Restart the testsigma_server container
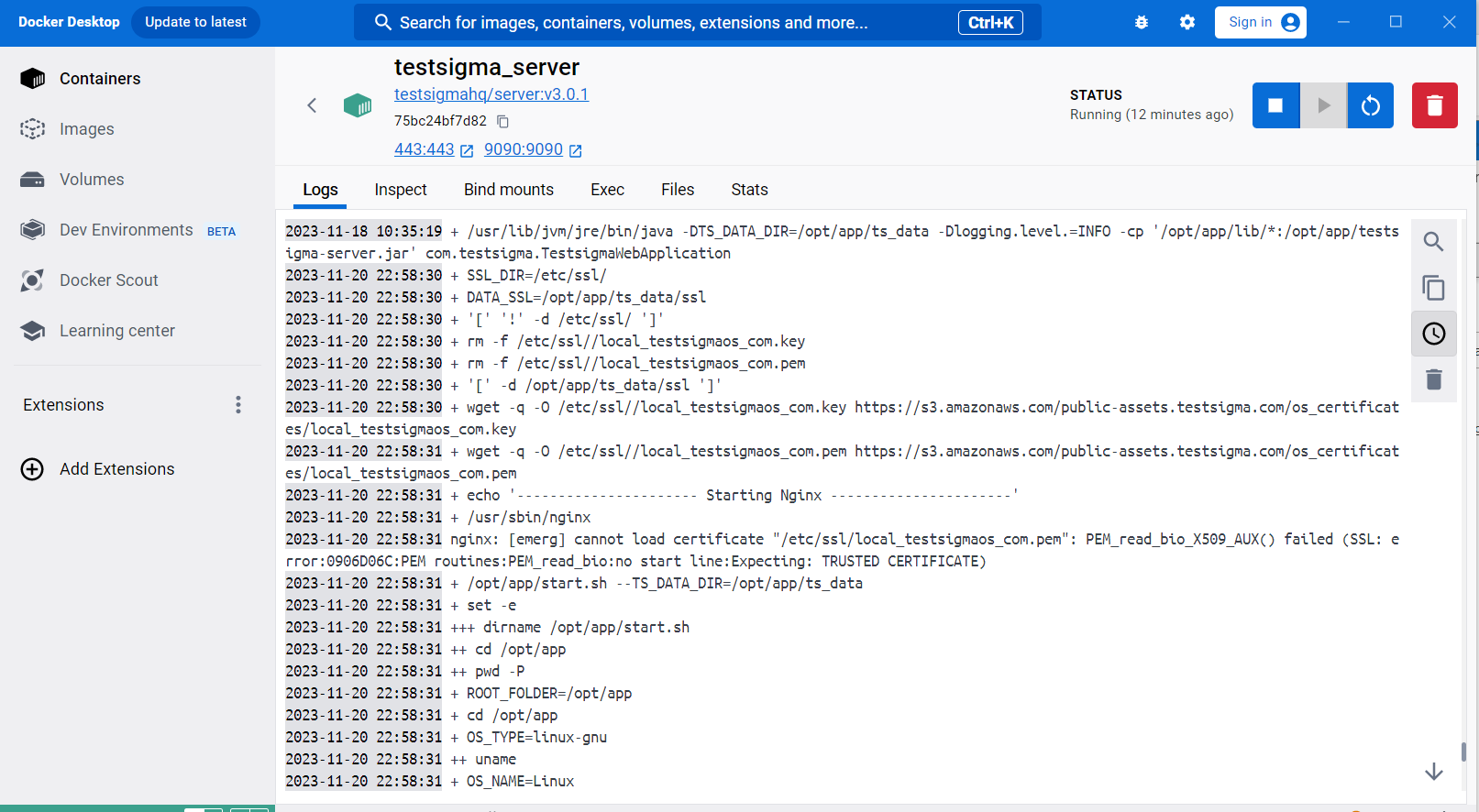 [1371, 105]
